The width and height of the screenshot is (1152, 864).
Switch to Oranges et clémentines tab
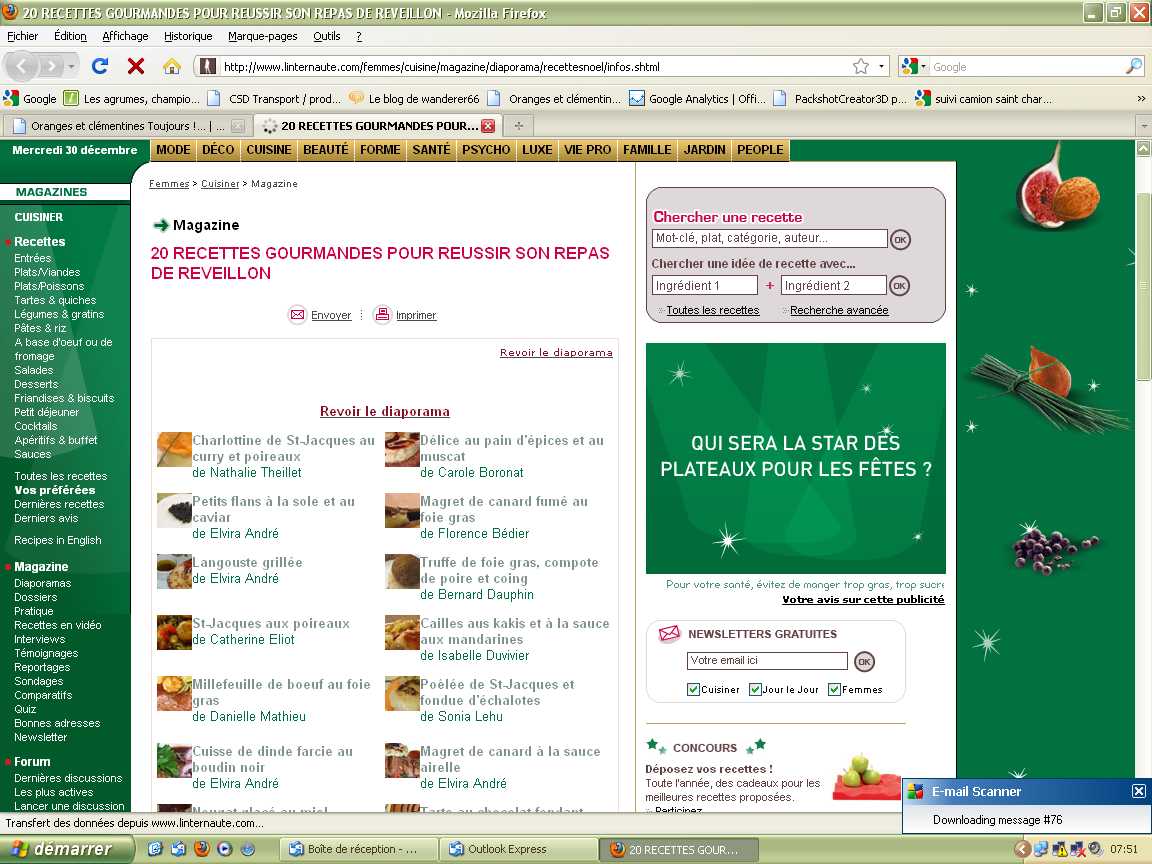(x=127, y=126)
